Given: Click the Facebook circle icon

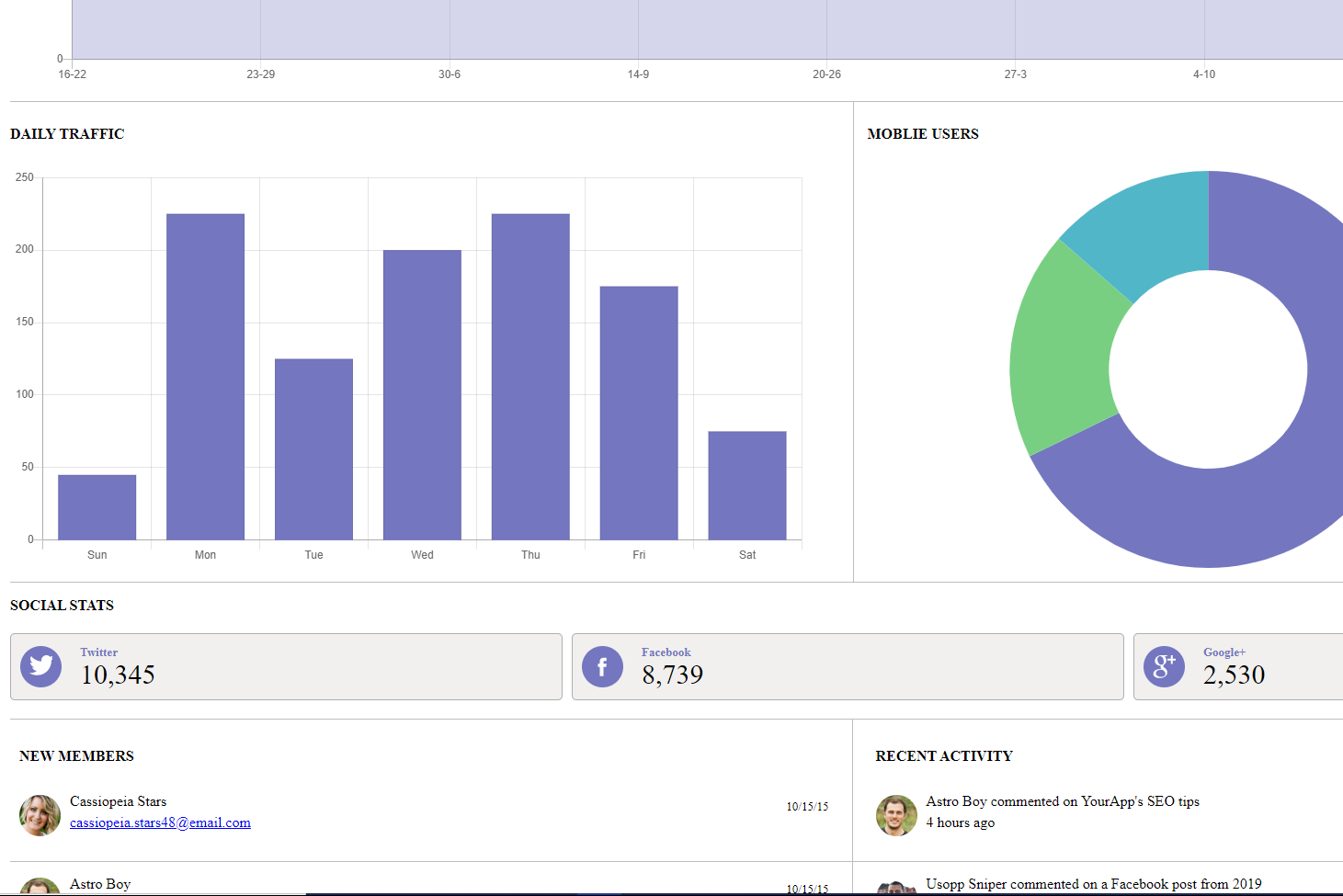Looking at the screenshot, I should [x=602, y=666].
